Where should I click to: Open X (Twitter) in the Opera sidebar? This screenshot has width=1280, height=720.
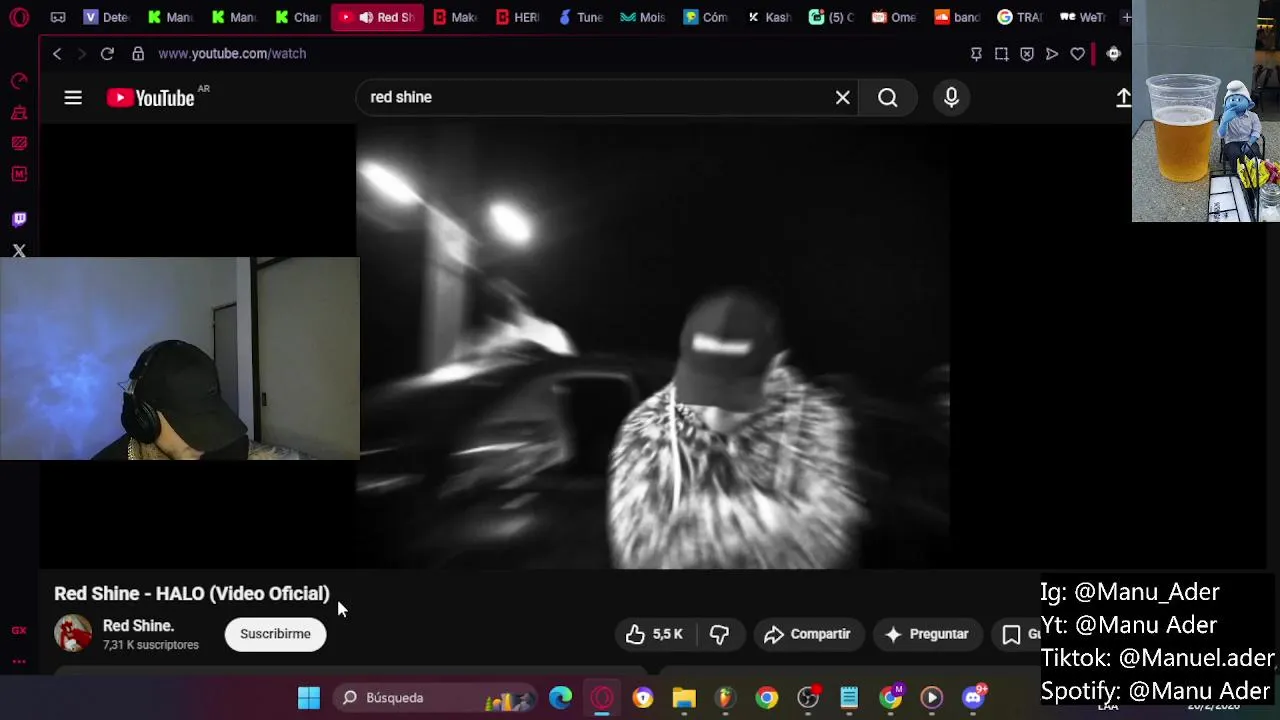tap(19, 250)
